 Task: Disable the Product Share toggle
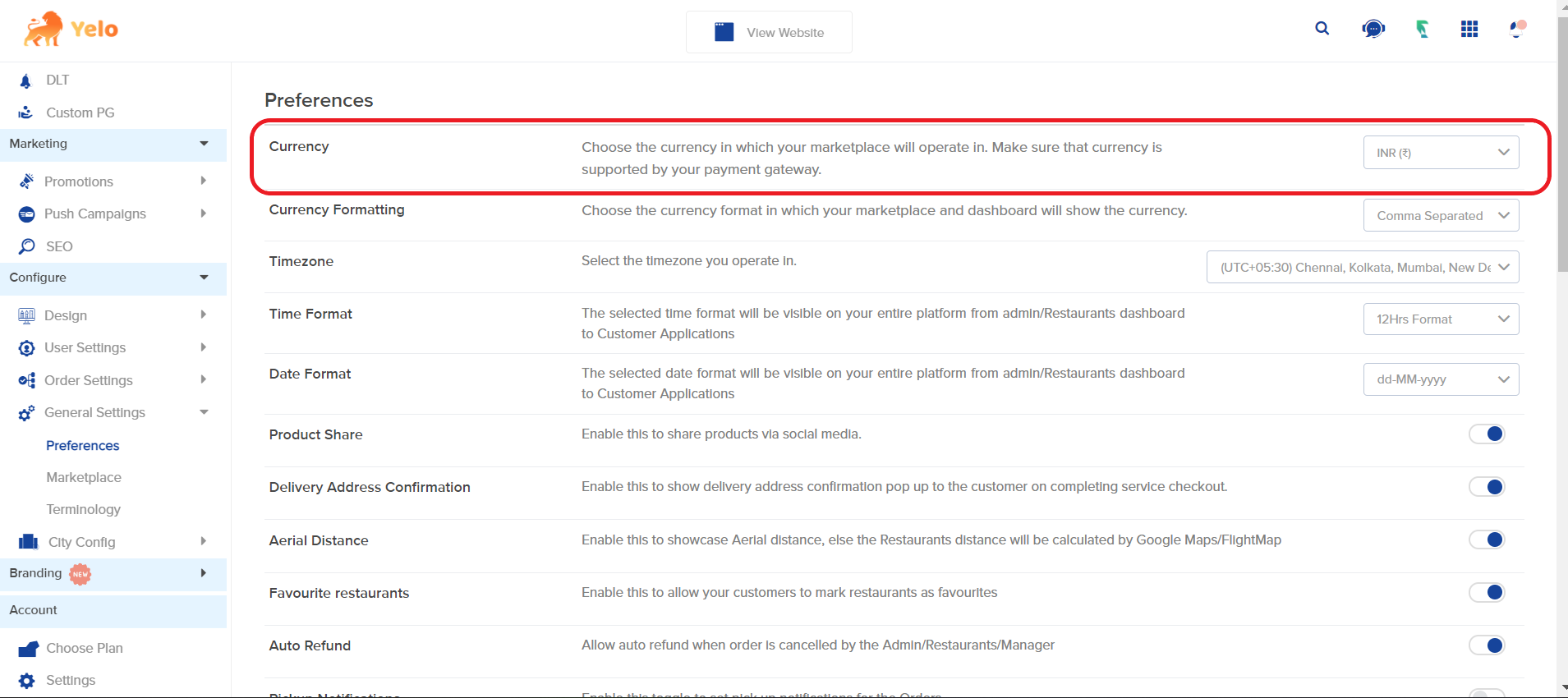(1486, 434)
